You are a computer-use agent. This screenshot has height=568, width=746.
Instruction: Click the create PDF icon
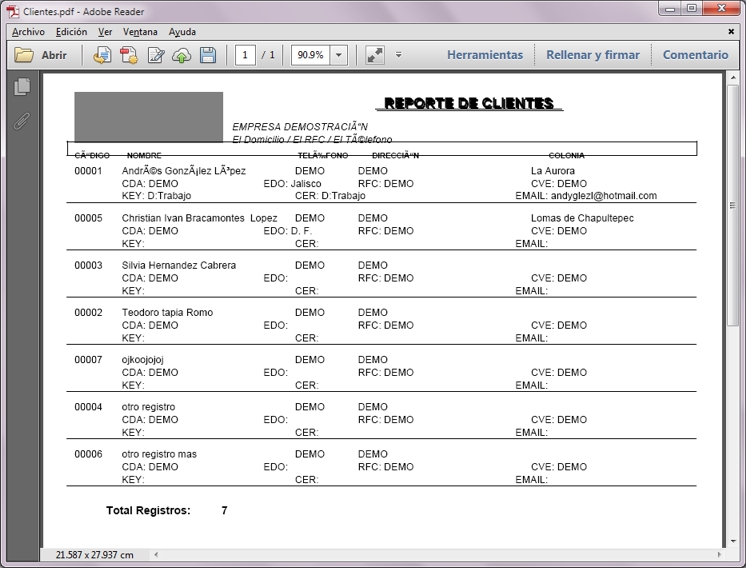pyautogui.click(x=128, y=55)
